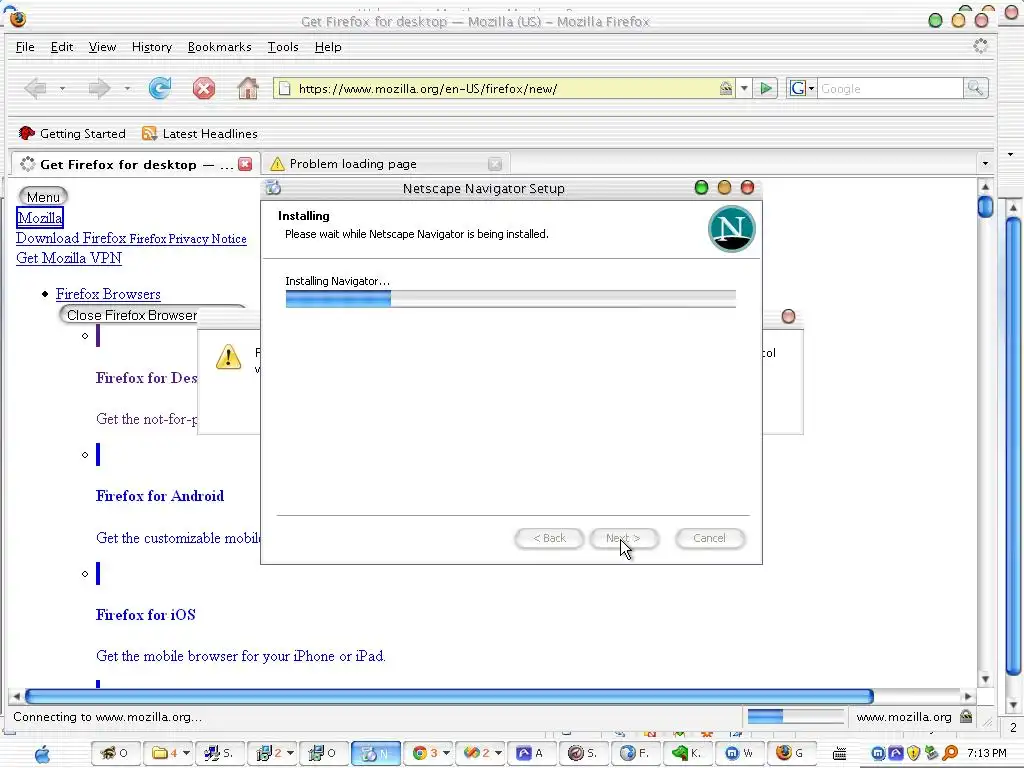Close the Problem loading page tab
The height and width of the screenshot is (768, 1024).
click(x=495, y=164)
